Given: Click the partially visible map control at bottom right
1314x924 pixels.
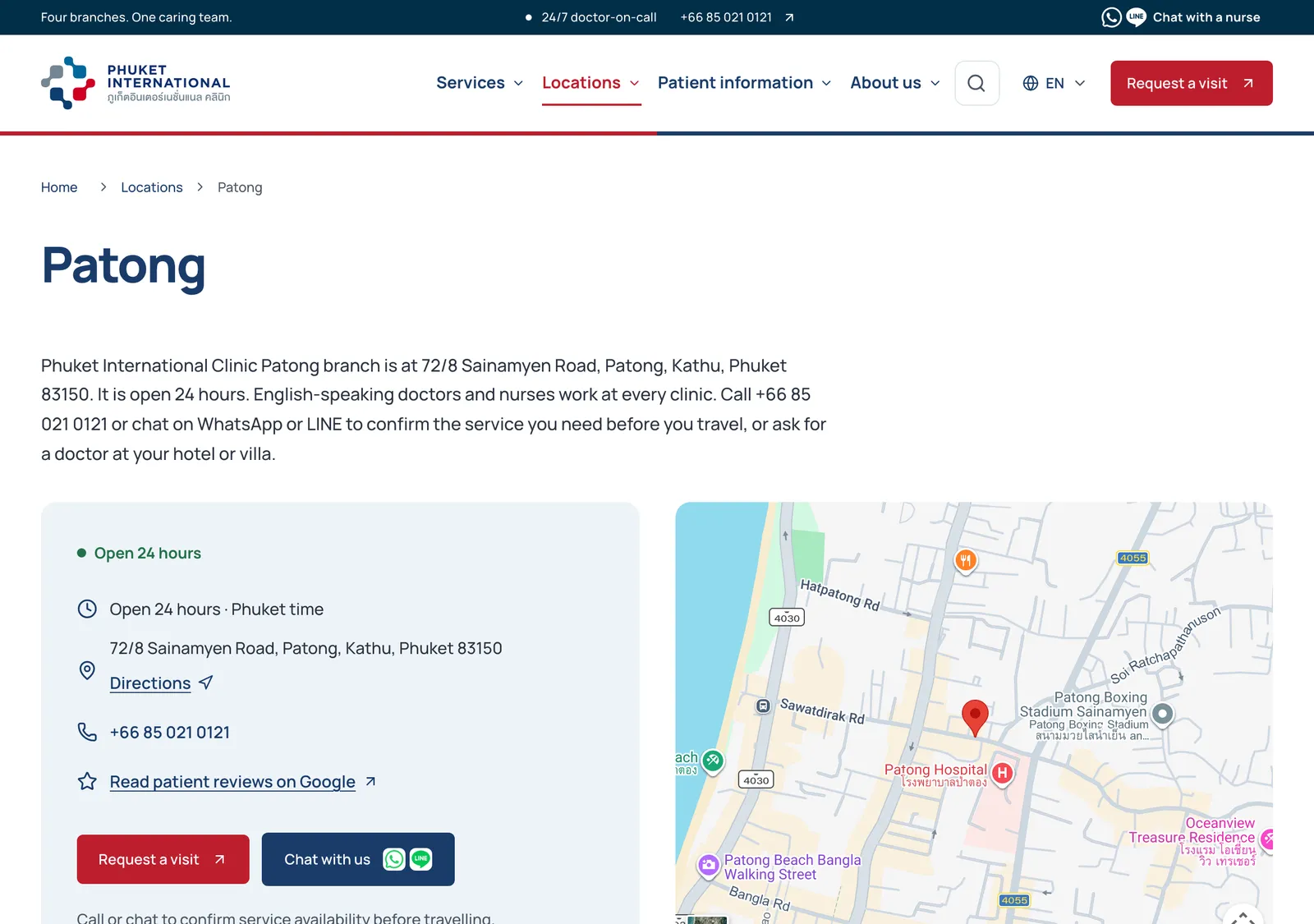Looking at the screenshot, I should tap(1243, 913).
